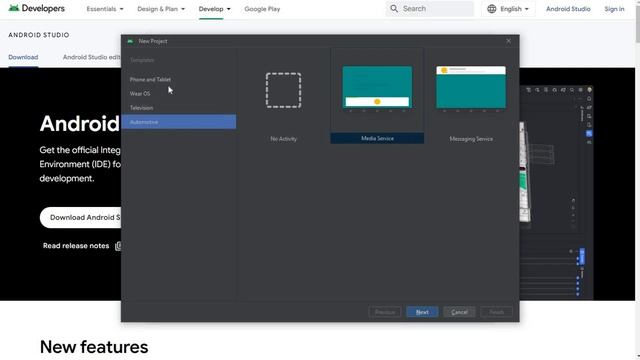Go to the Google Play tab
Viewport: 640px width, 360px height.
click(x=262, y=9)
